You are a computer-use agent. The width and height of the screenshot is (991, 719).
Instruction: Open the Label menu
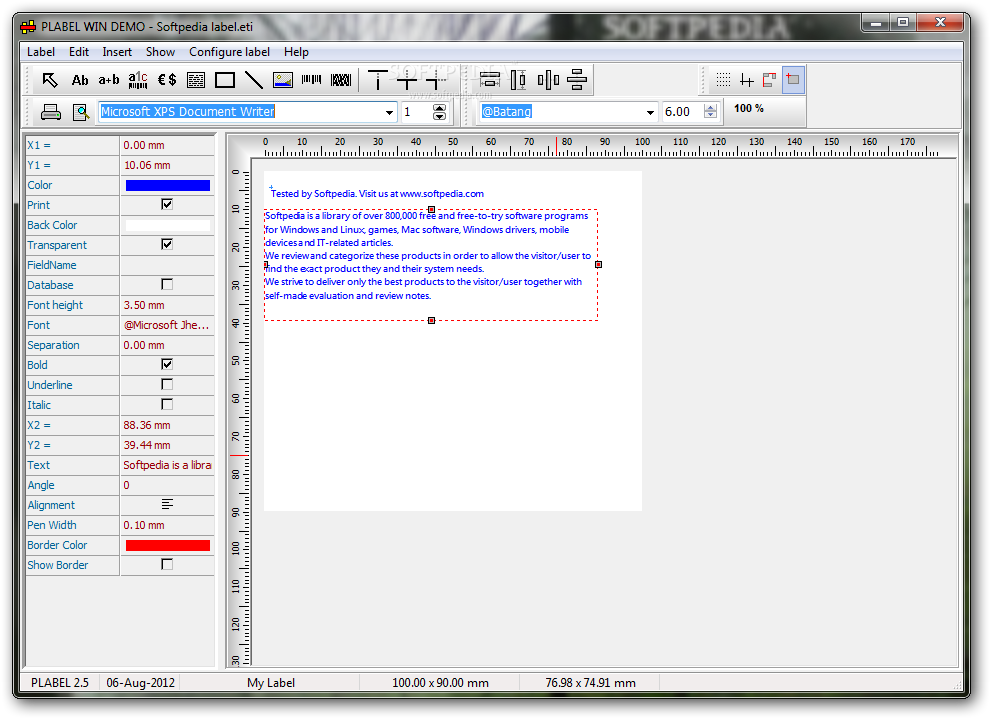40,52
